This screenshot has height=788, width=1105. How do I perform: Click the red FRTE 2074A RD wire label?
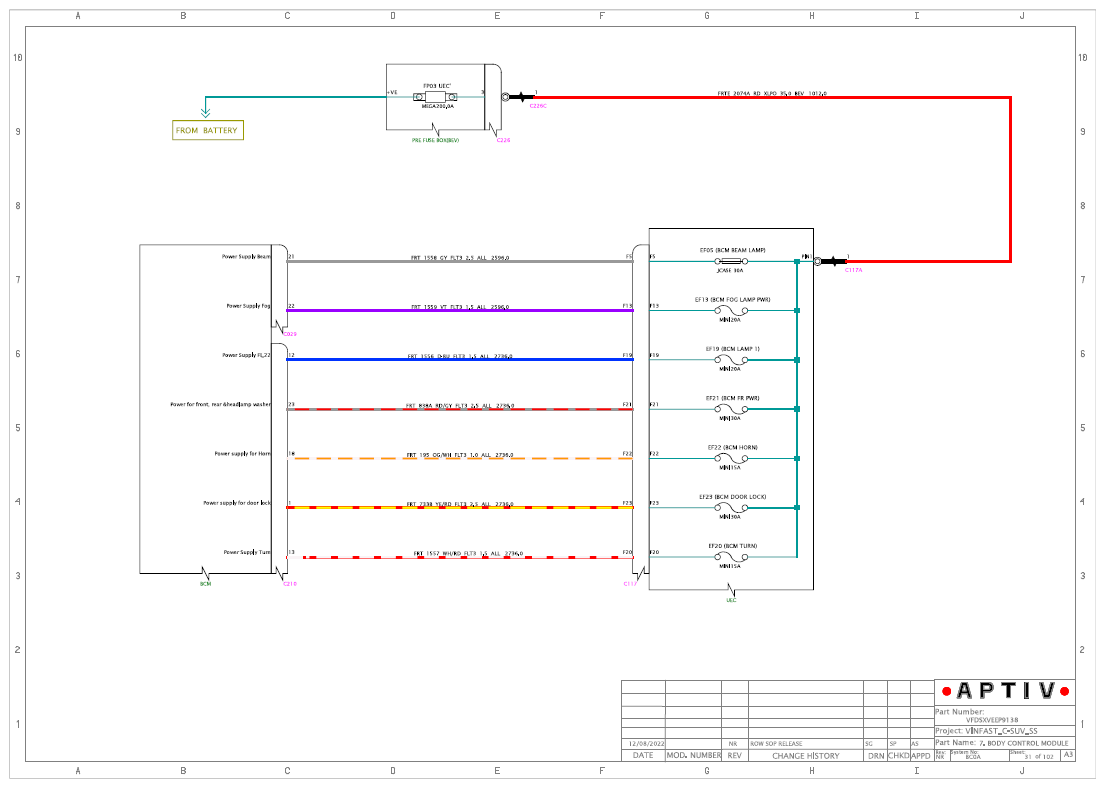[x=772, y=93]
